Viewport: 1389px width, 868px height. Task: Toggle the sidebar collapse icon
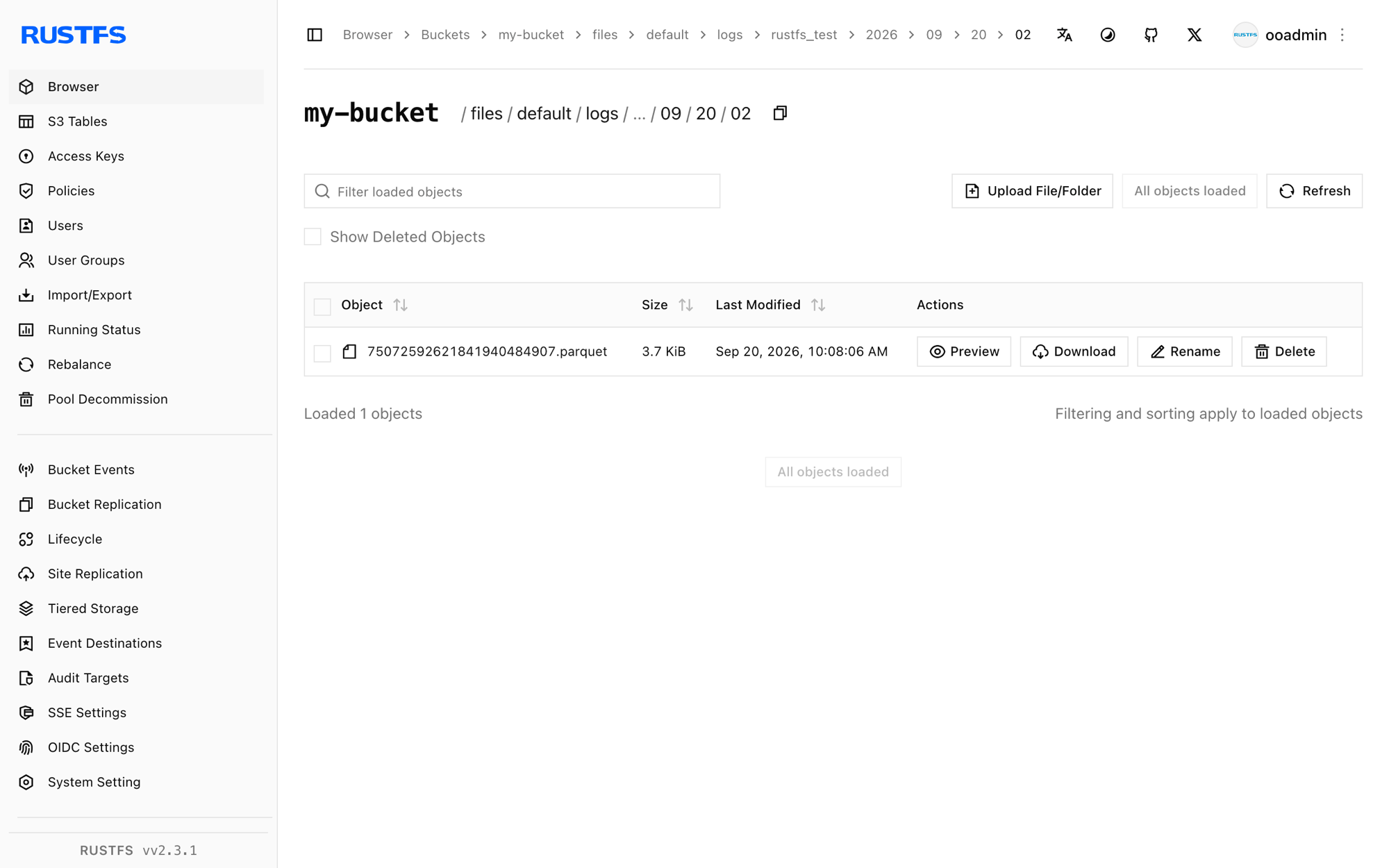[315, 35]
